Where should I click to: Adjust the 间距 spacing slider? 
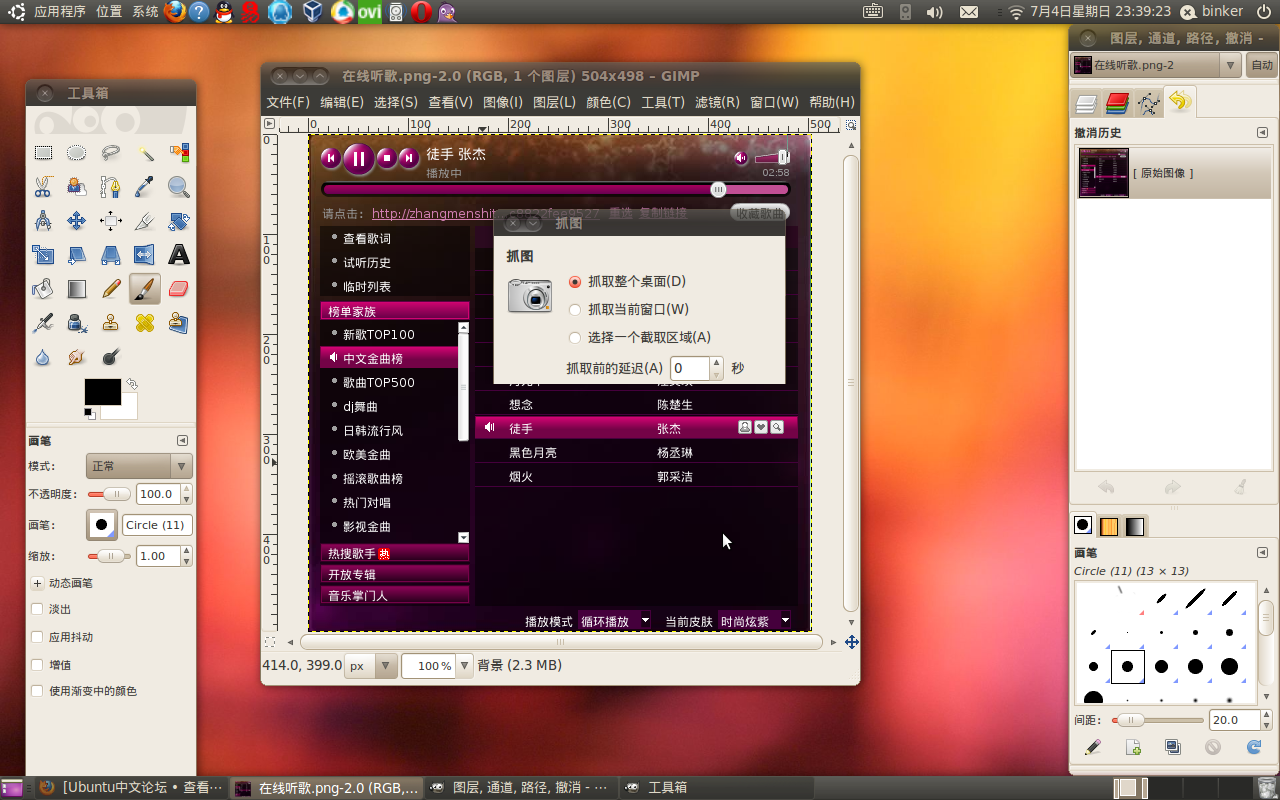tap(1159, 720)
